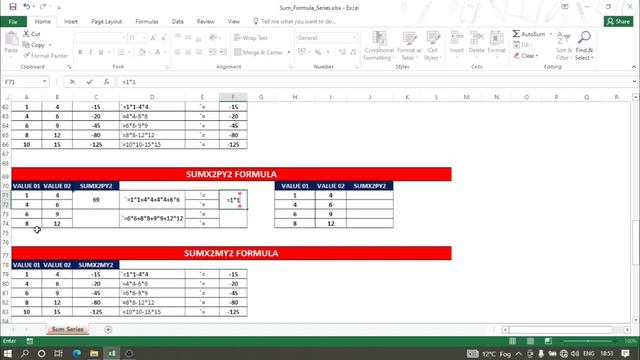Collapse the ribbon
Image resolution: width=640 pixels, height=360 pixels.
[633, 67]
